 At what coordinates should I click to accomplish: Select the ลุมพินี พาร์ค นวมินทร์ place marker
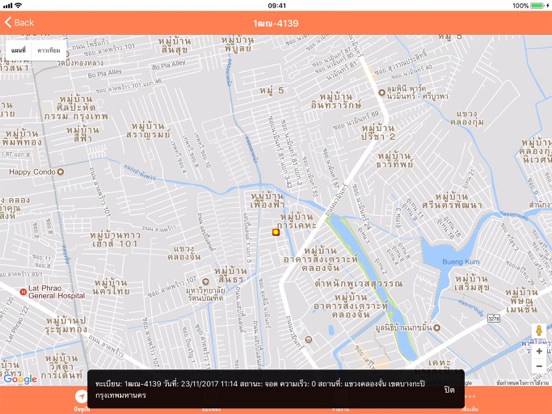pos(382,92)
